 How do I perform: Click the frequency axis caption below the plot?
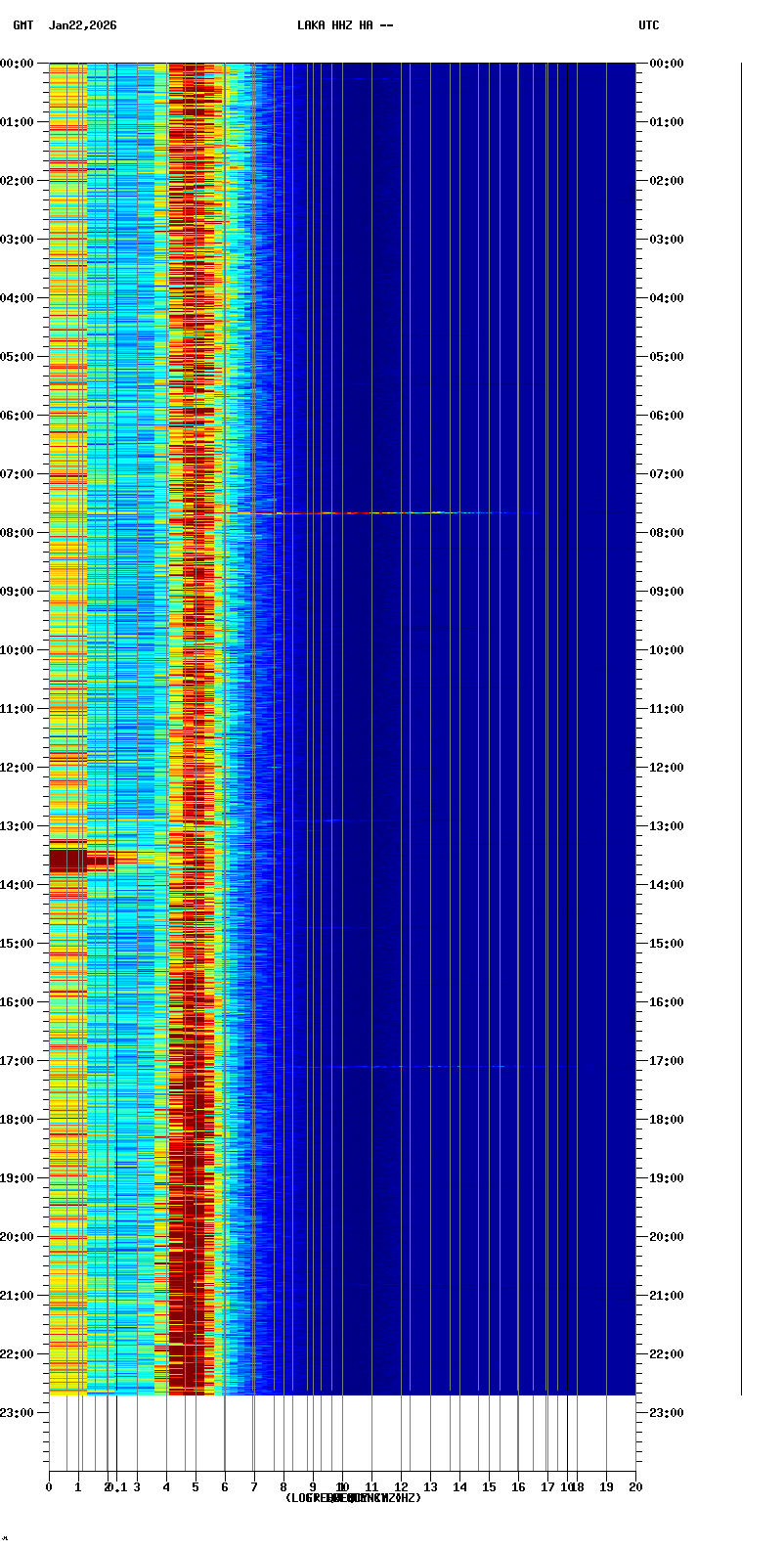[x=353, y=1498]
